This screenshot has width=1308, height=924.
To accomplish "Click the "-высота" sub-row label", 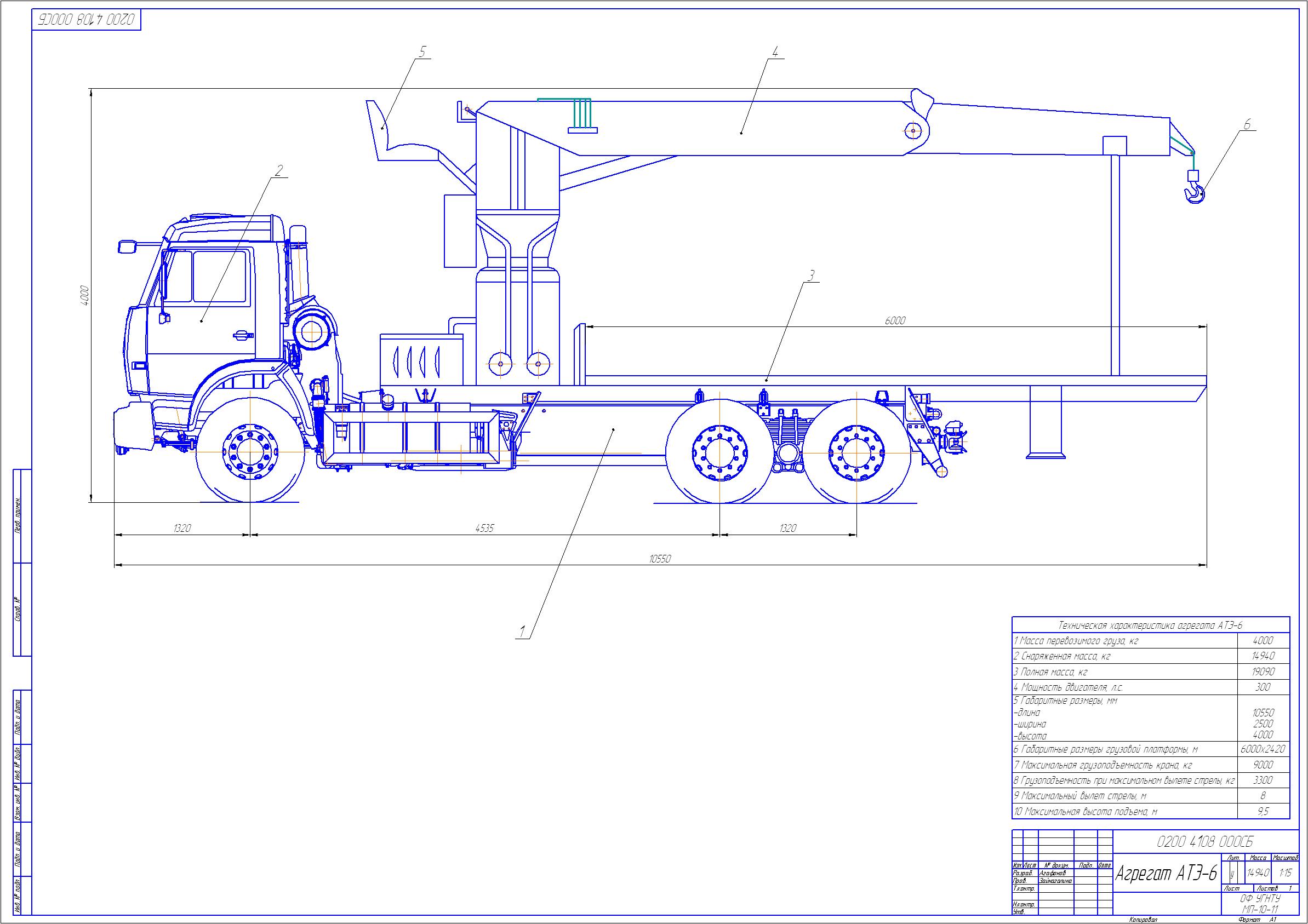I will pyautogui.click(x=1030, y=736).
